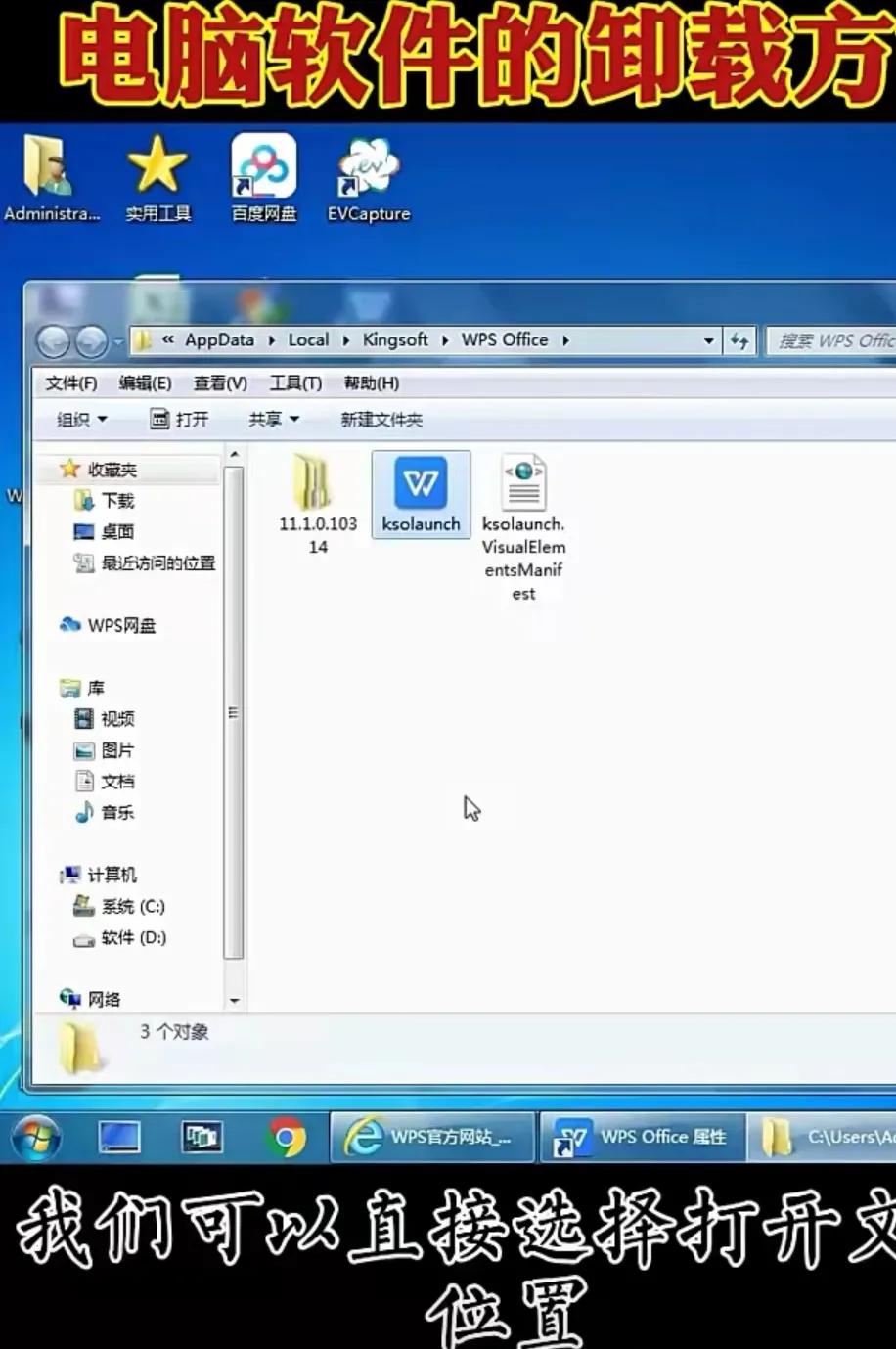This screenshot has width=896, height=1349.
Task: Open the address bar history dropdown
Action: [709, 341]
